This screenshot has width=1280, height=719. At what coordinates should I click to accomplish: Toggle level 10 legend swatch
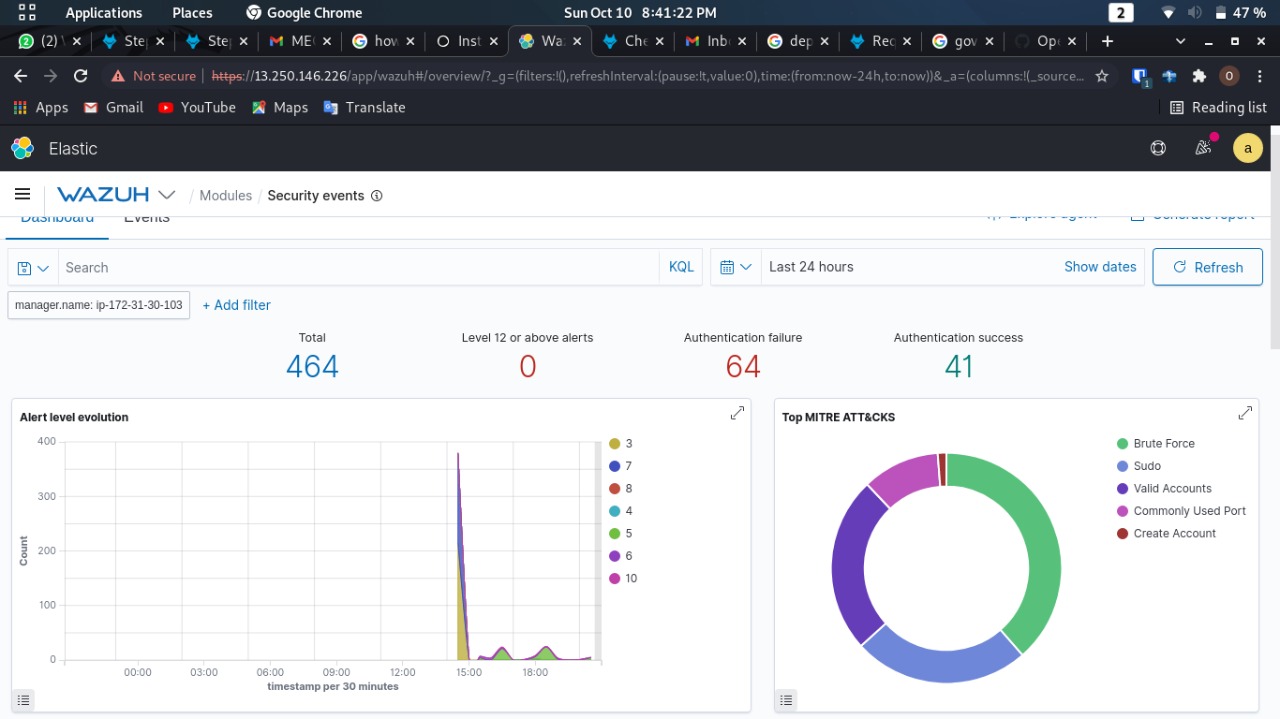pos(615,579)
